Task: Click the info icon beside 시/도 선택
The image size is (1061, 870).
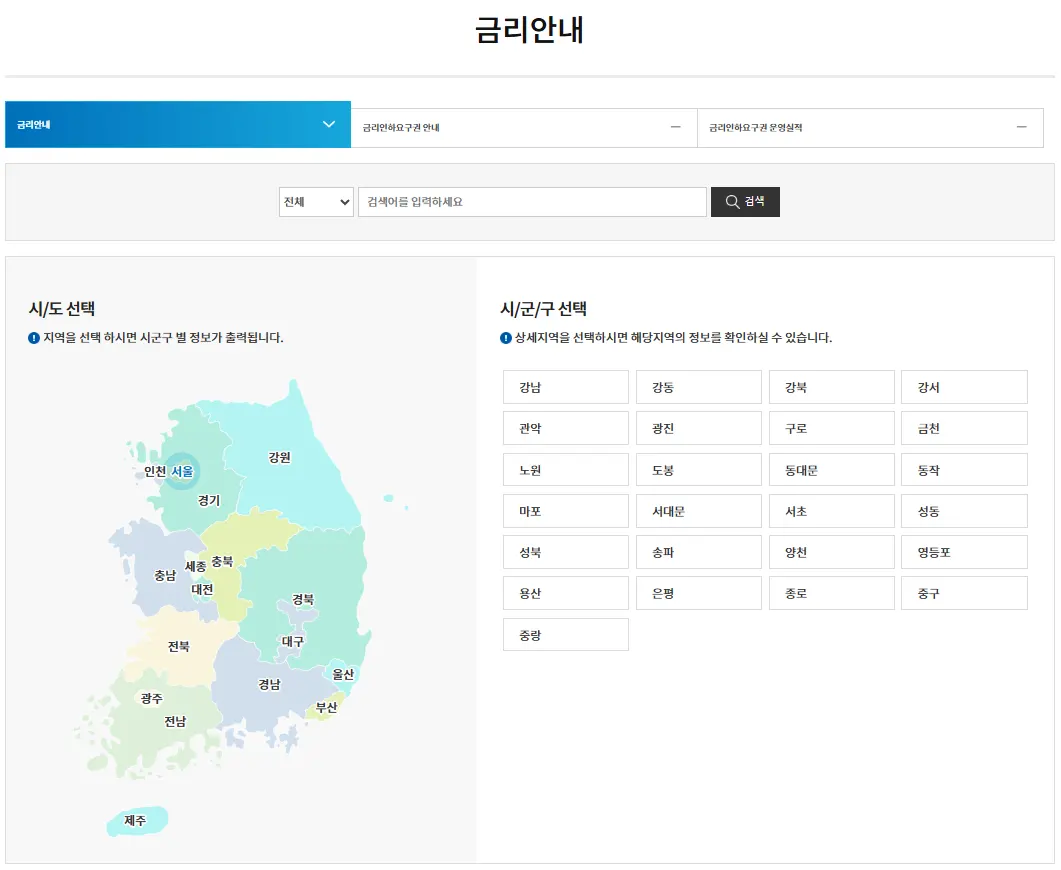Action: (30, 336)
